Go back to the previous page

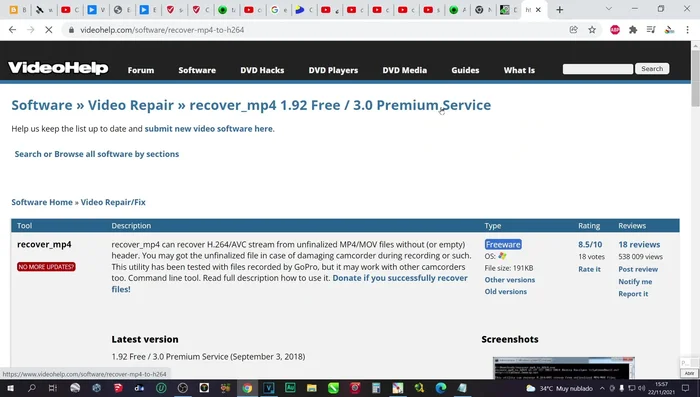coord(12,30)
